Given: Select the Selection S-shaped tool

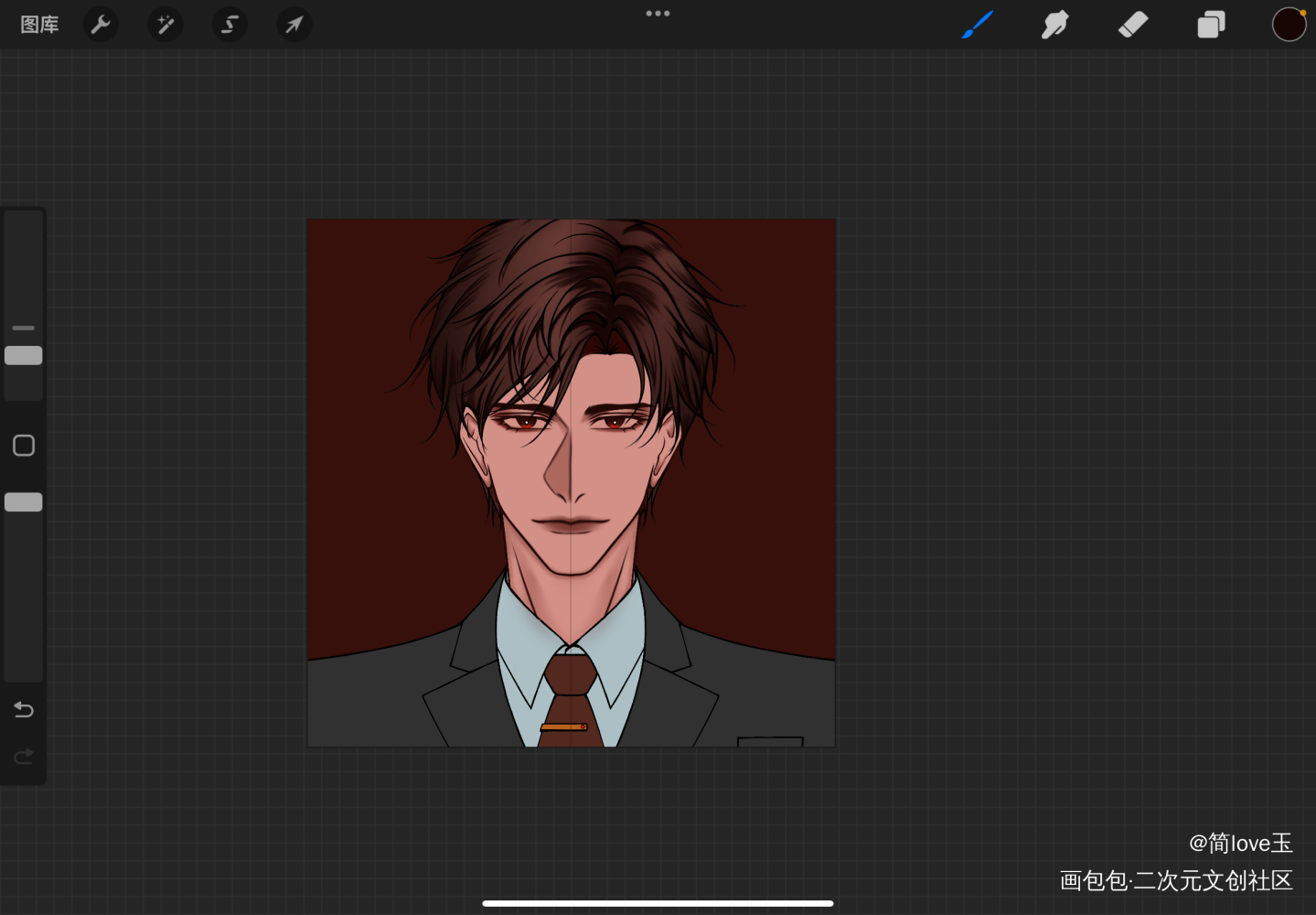Looking at the screenshot, I should (x=230, y=25).
